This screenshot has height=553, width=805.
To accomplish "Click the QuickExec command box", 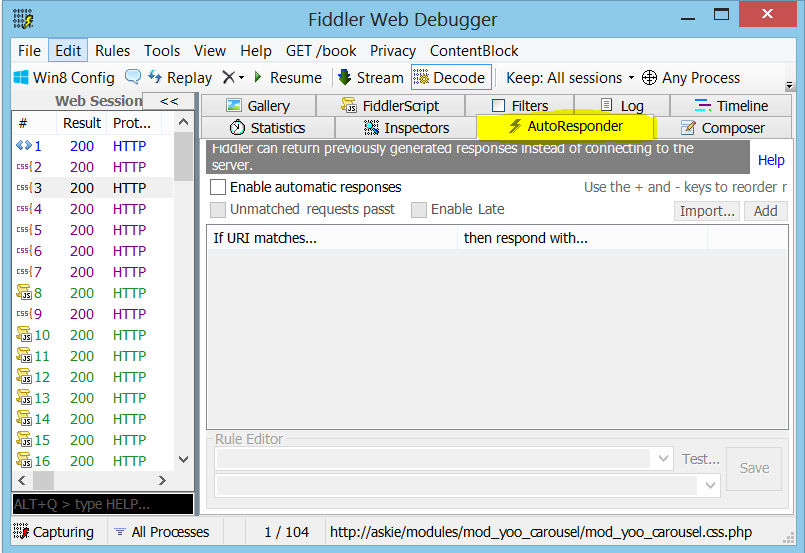I will (103, 504).
